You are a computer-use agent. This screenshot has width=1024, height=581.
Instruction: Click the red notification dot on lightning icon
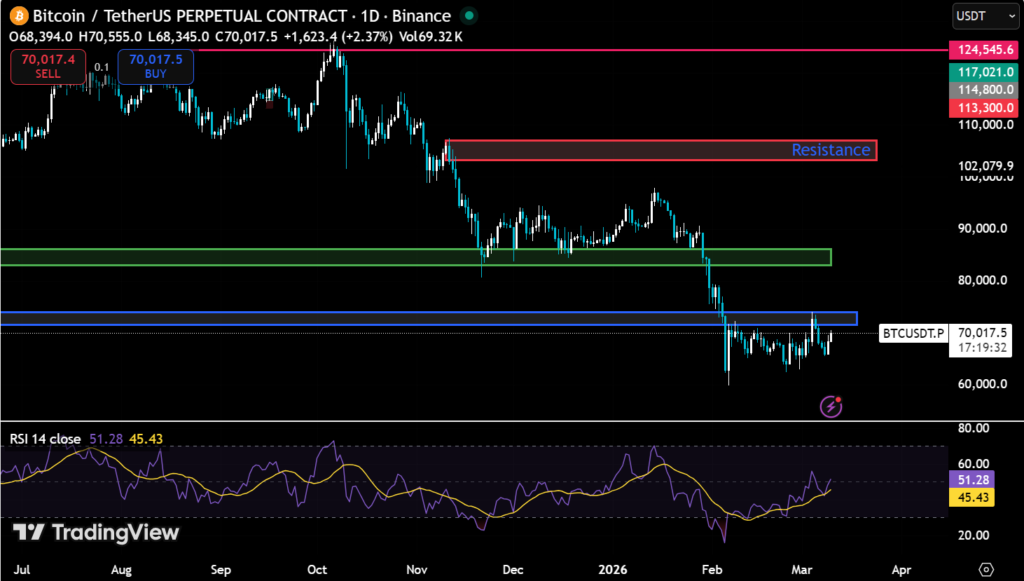(840, 396)
